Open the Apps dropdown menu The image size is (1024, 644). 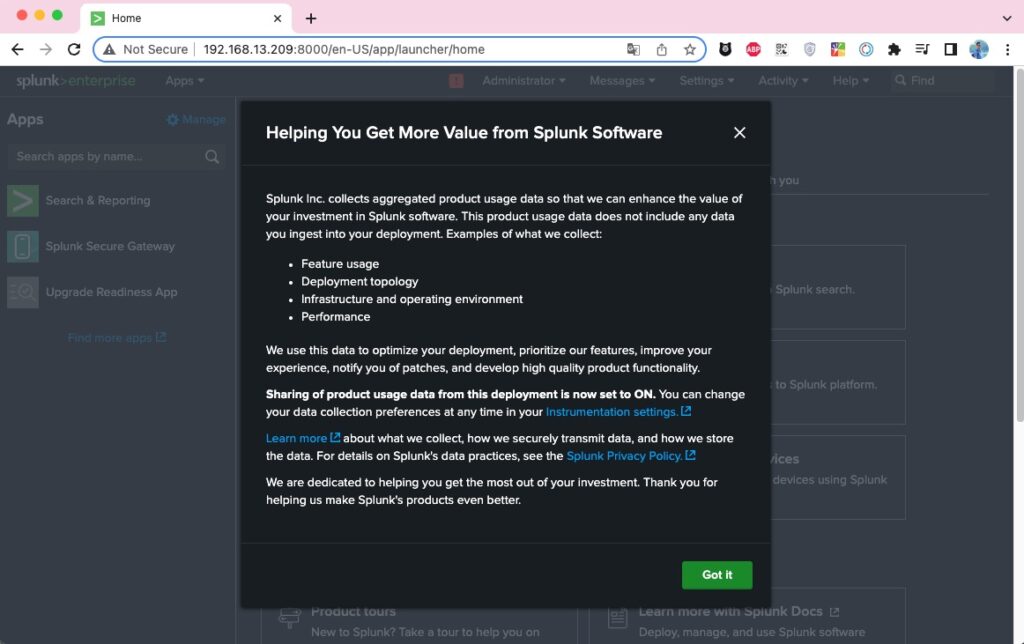[x=185, y=81]
